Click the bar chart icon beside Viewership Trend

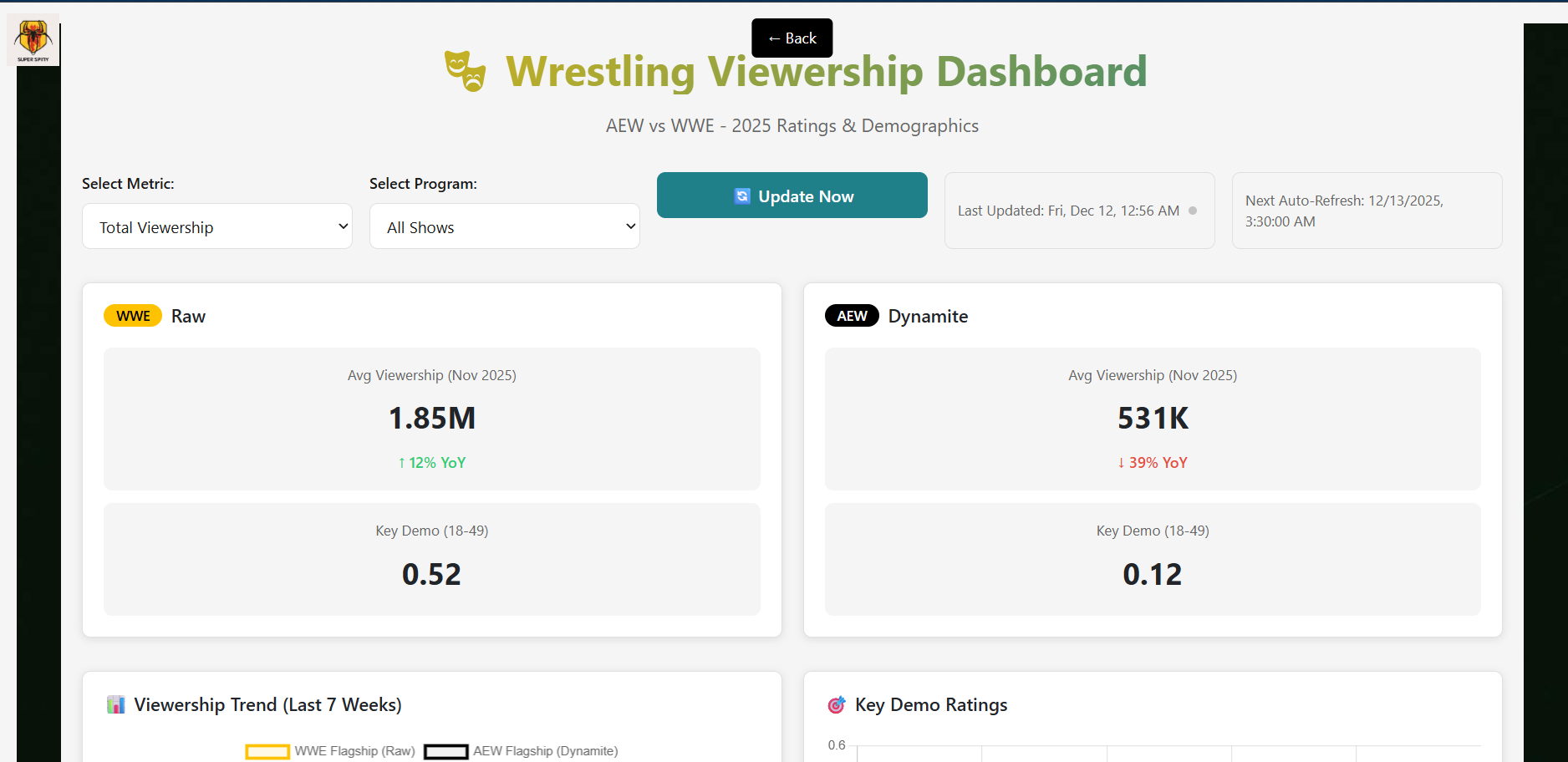116,704
